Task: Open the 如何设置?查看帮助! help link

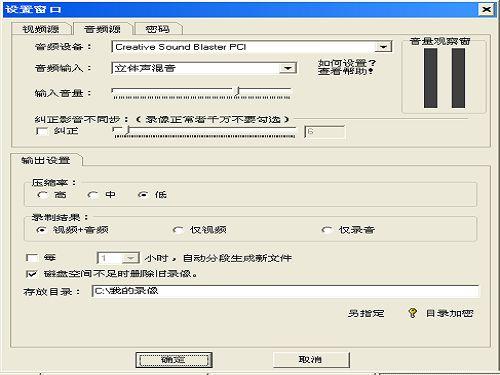Action: click(x=346, y=67)
